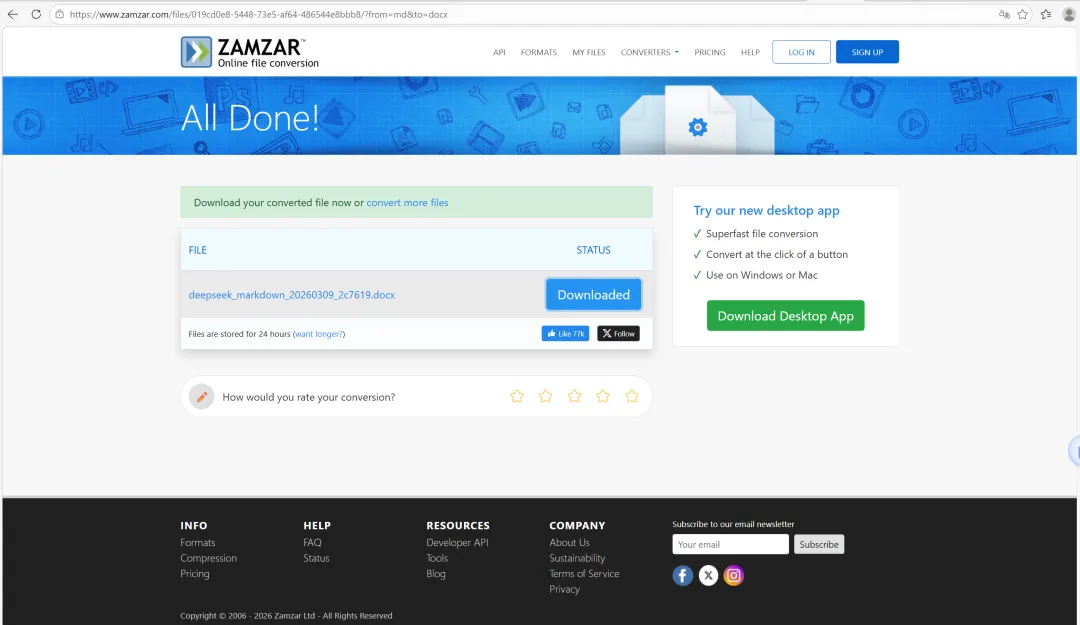Click the Log In button
The width and height of the screenshot is (1080, 625).
pyautogui.click(x=801, y=52)
